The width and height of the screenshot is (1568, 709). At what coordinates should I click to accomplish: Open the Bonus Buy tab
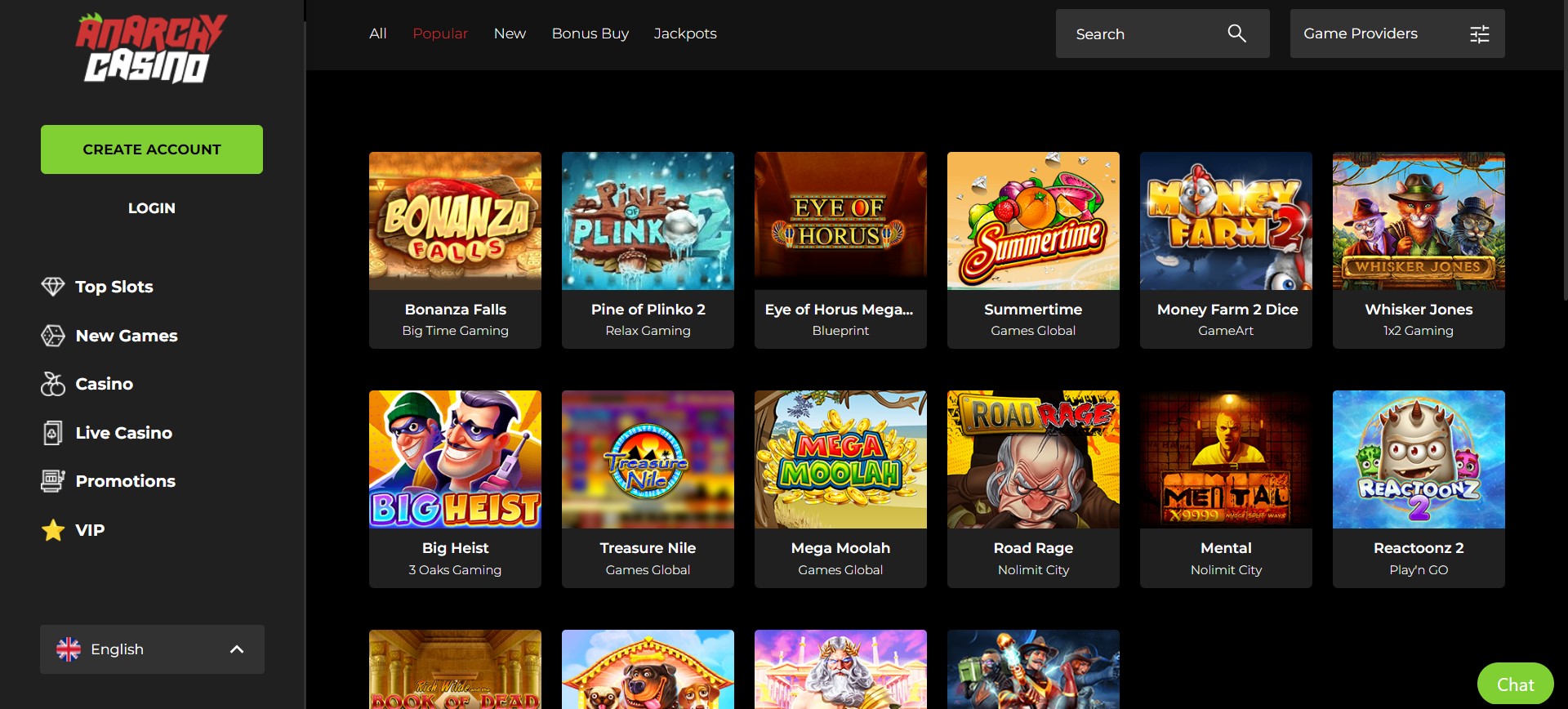point(590,33)
